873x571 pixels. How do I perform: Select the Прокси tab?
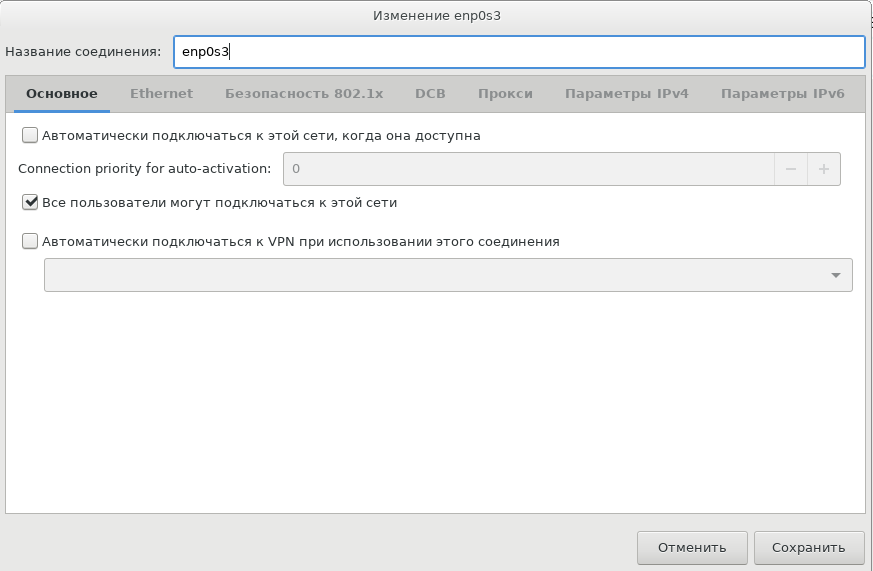505,94
